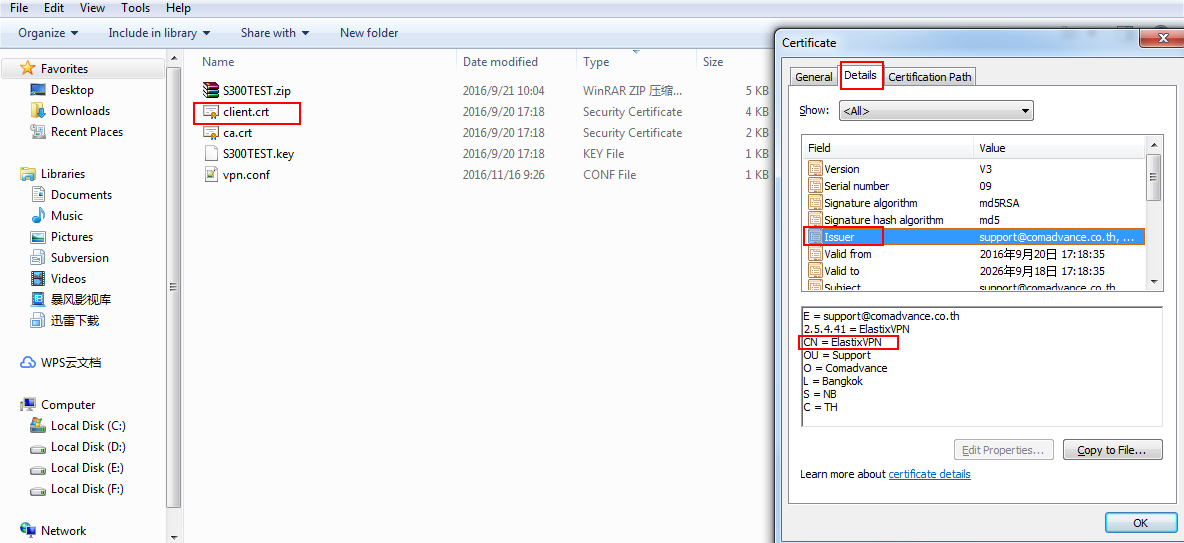Viewport: 1184px width, 543px height.
Task: Click the Version field icon in certificate
Action: click(815, 169)
